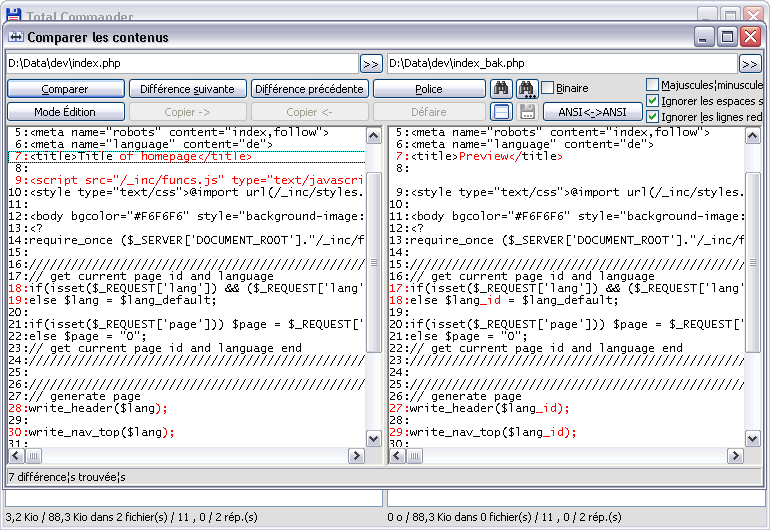Select left line 18 if(isset lang
The height and width of the screenshot is (530, 770).
[187, 288]
